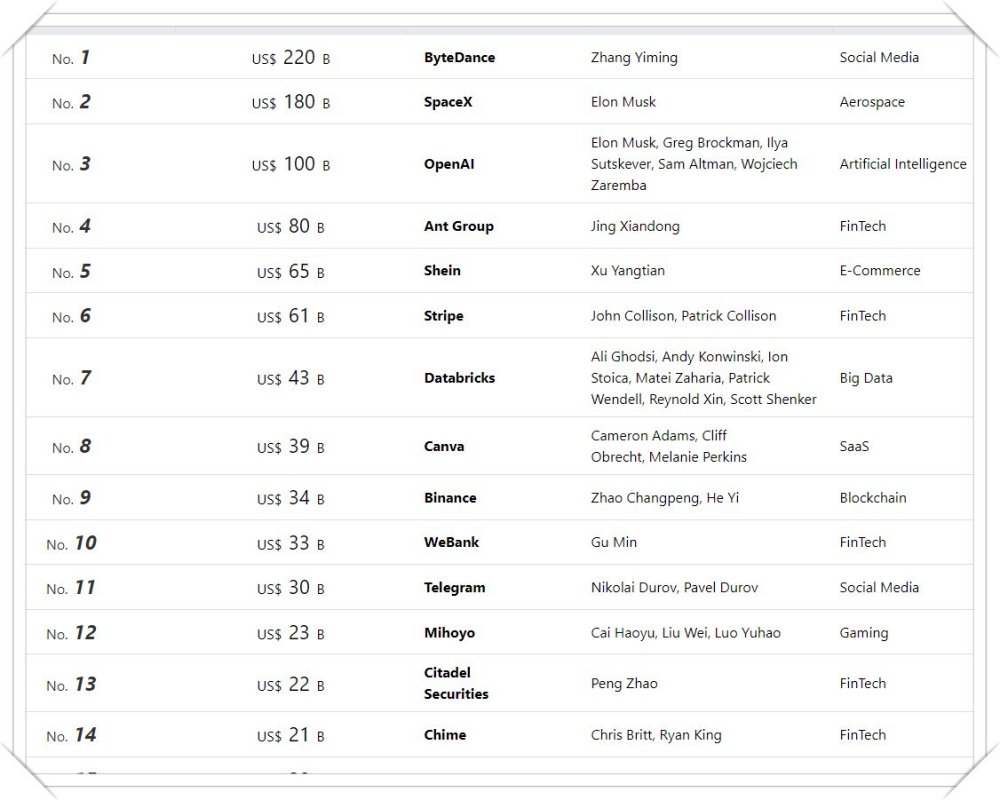Select the US$ 23 B valuation
The image size is (1000, 800).
(x=291, y=633)
